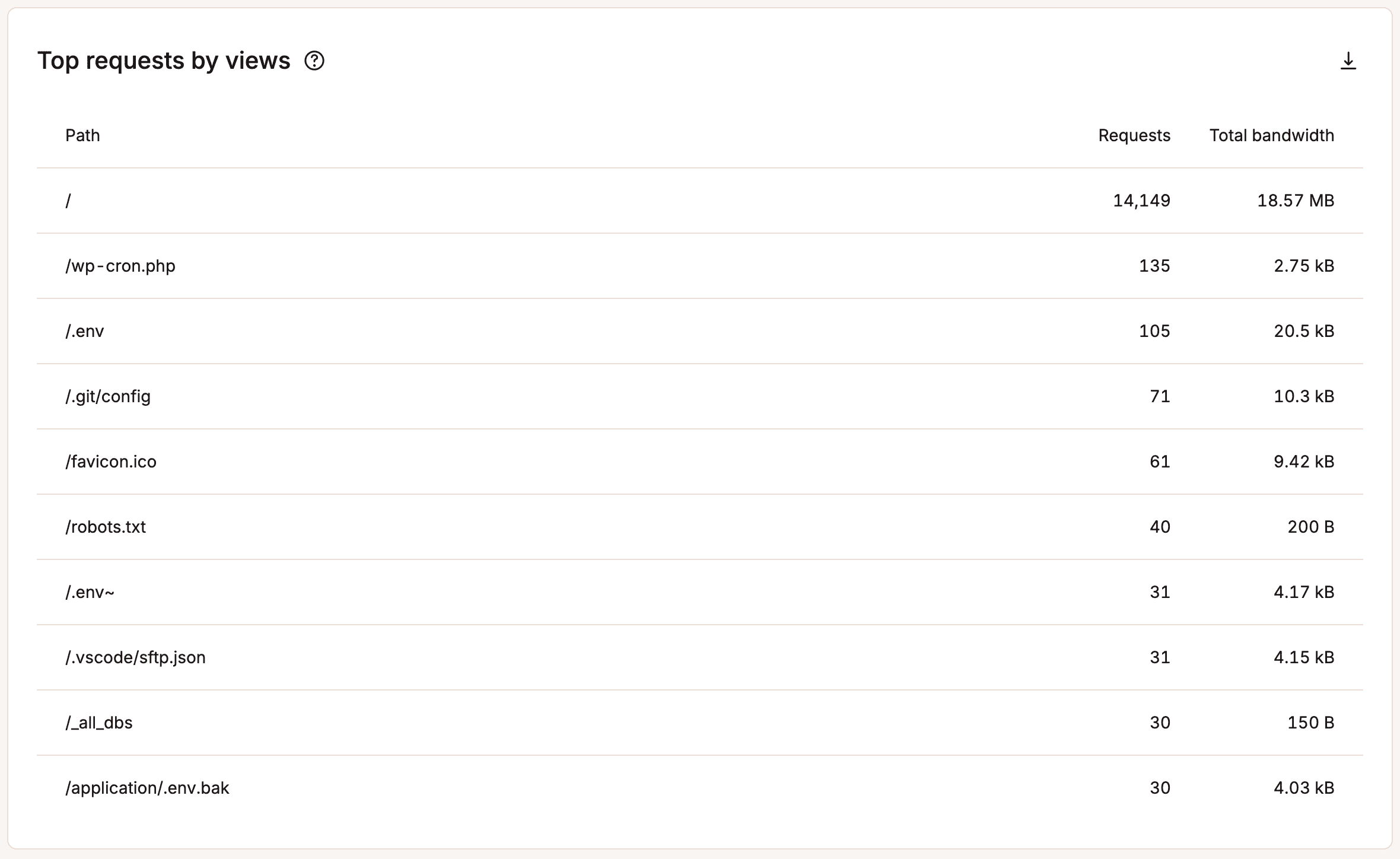Screen dimensions: 1400x859
Task: Select the 14,149 request count value
Action: pyautogui.click(x=1143, y=201)
